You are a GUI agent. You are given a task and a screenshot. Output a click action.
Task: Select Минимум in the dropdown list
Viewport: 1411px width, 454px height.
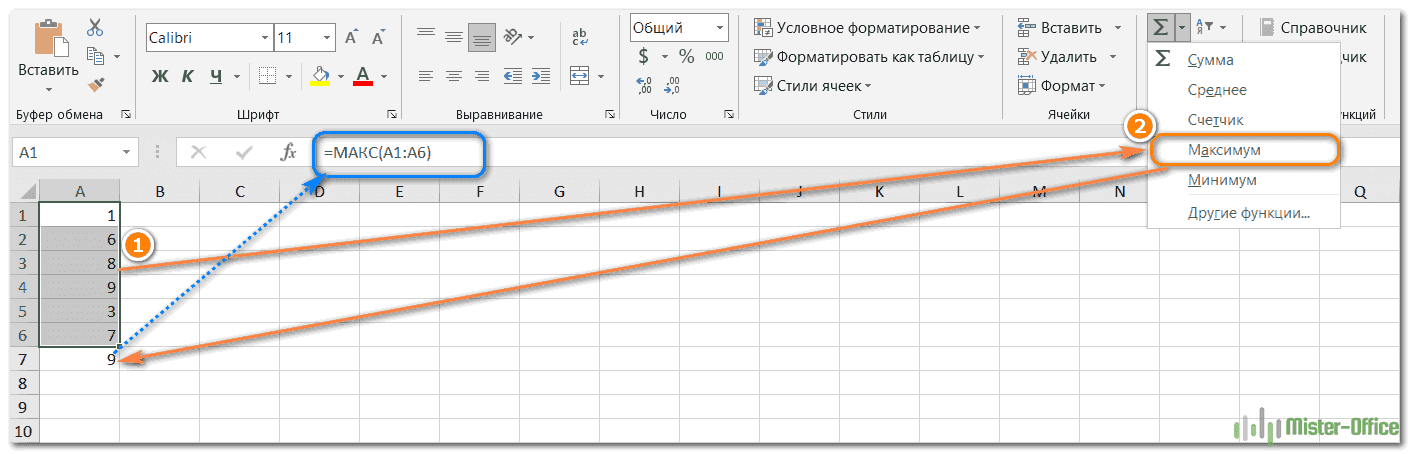(x=1222, y=181)
